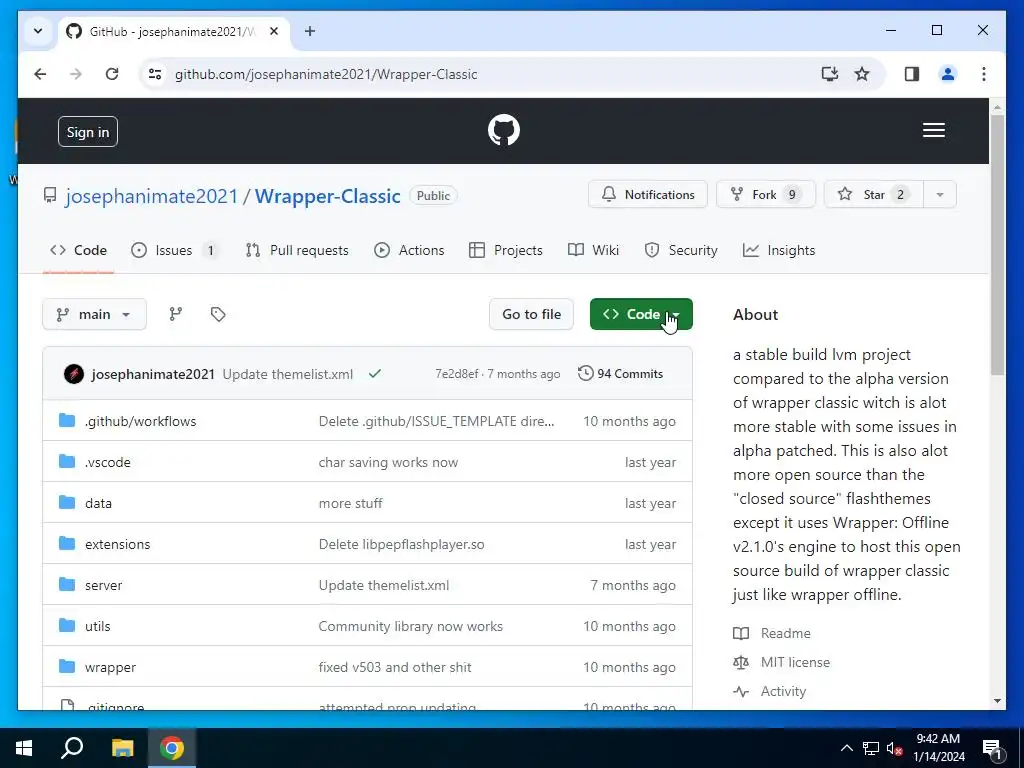The image size is (1024, 768).
Task: Open the Insights tab
Action: tap(779, 250)
